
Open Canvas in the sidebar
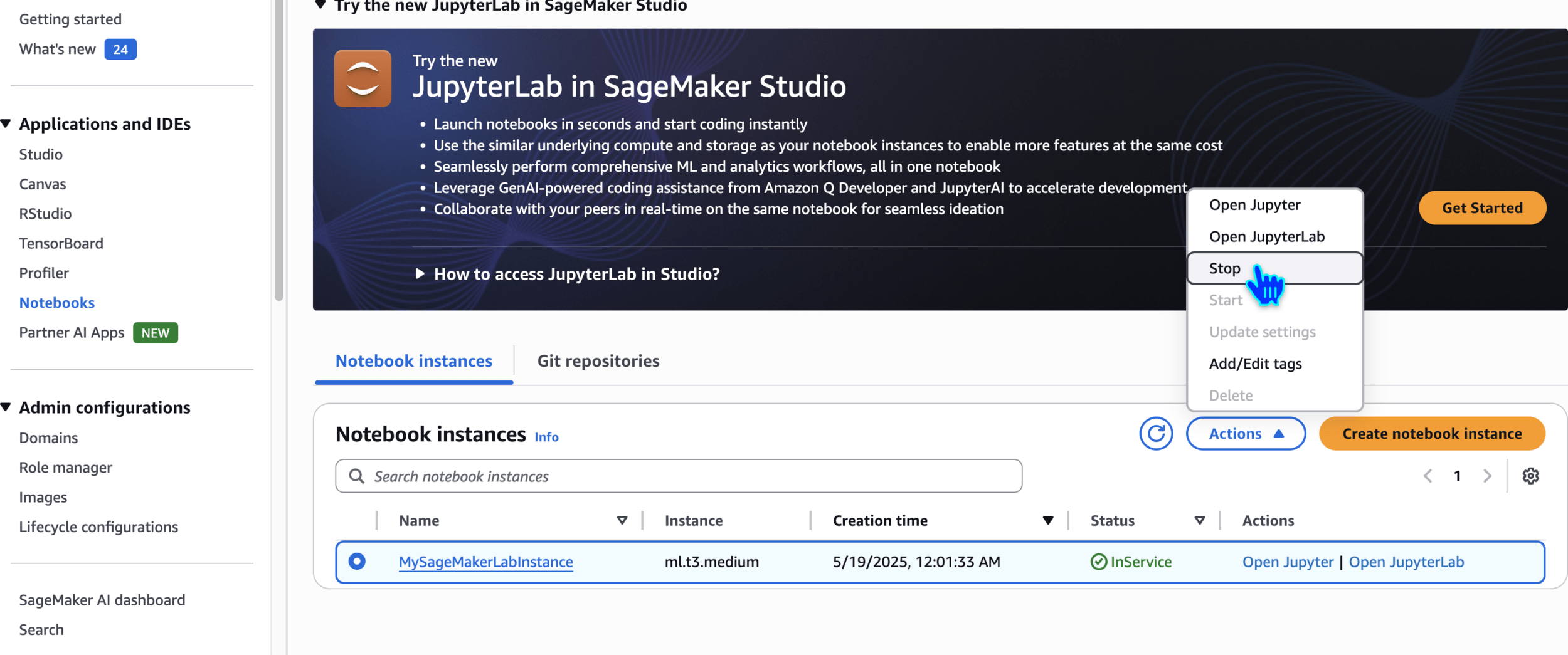click(43, 184)
